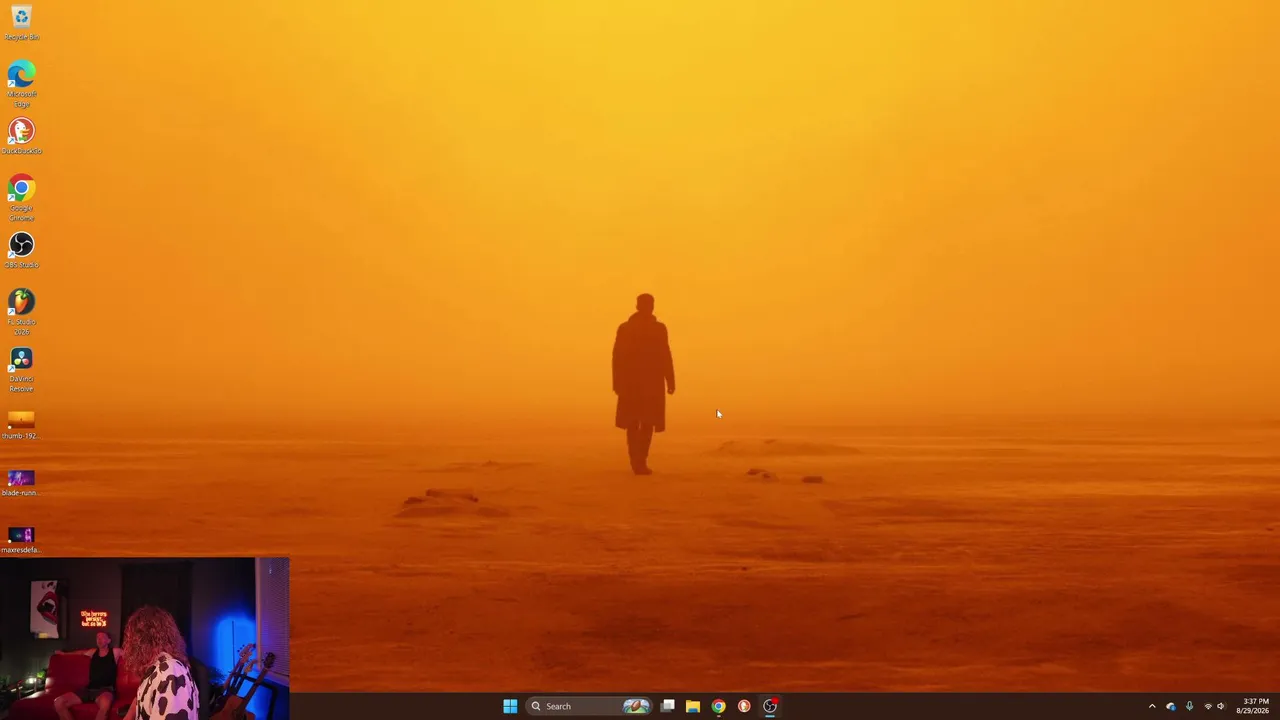Viewport: 1280px width, 720px height.
Task: Select the thumb-192 image file on desktop
Action: 21,424
